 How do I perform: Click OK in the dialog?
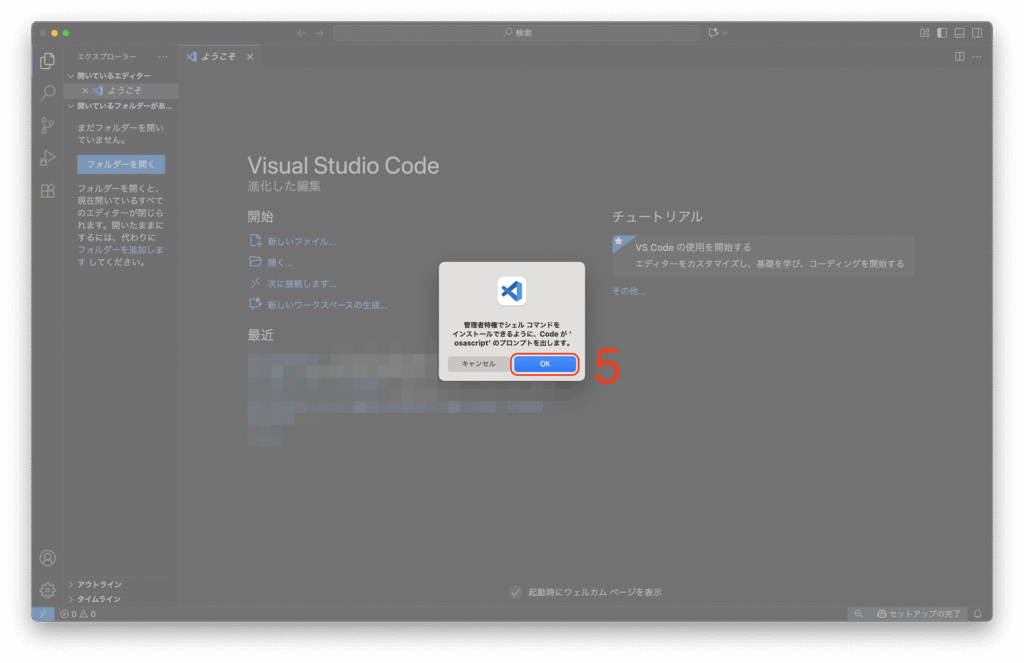[545, 364]
